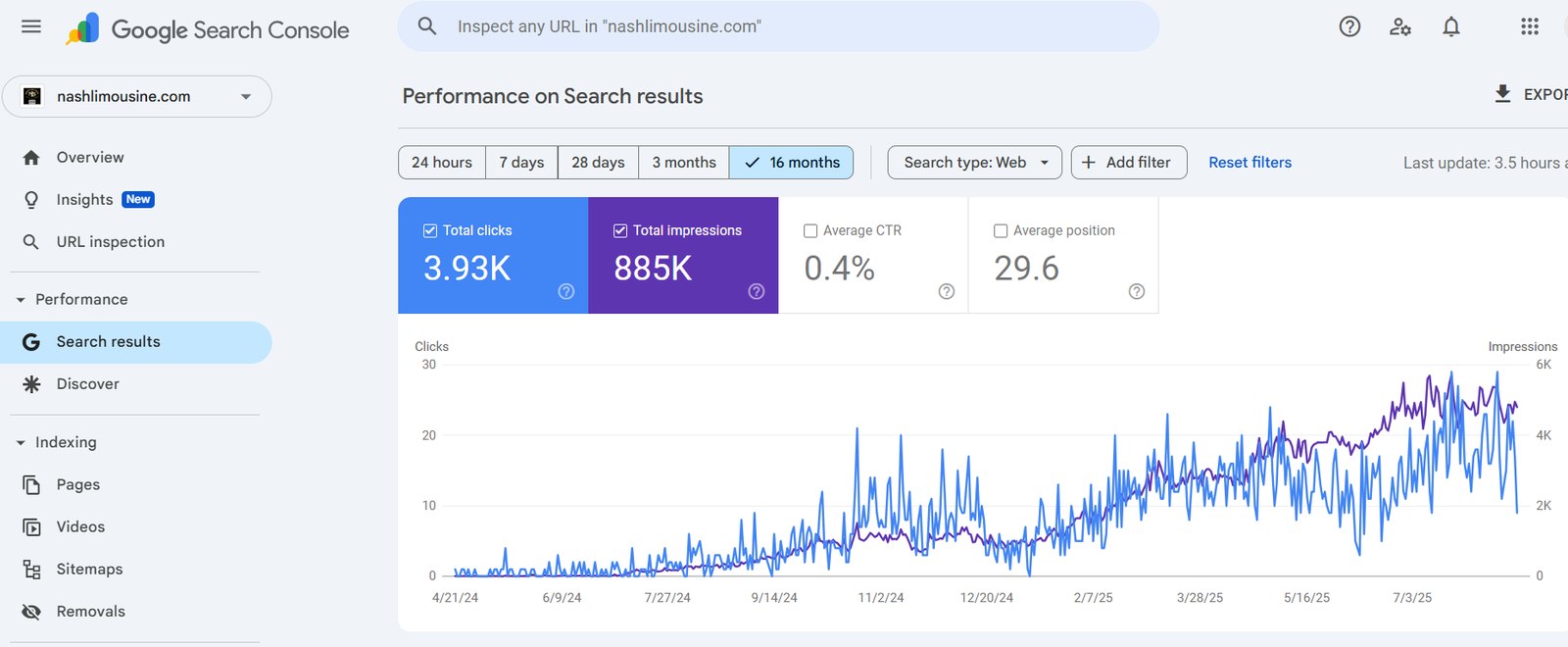Open the hamburger main menu icon
Screen dimensions: 1568x647
(31, 26)
